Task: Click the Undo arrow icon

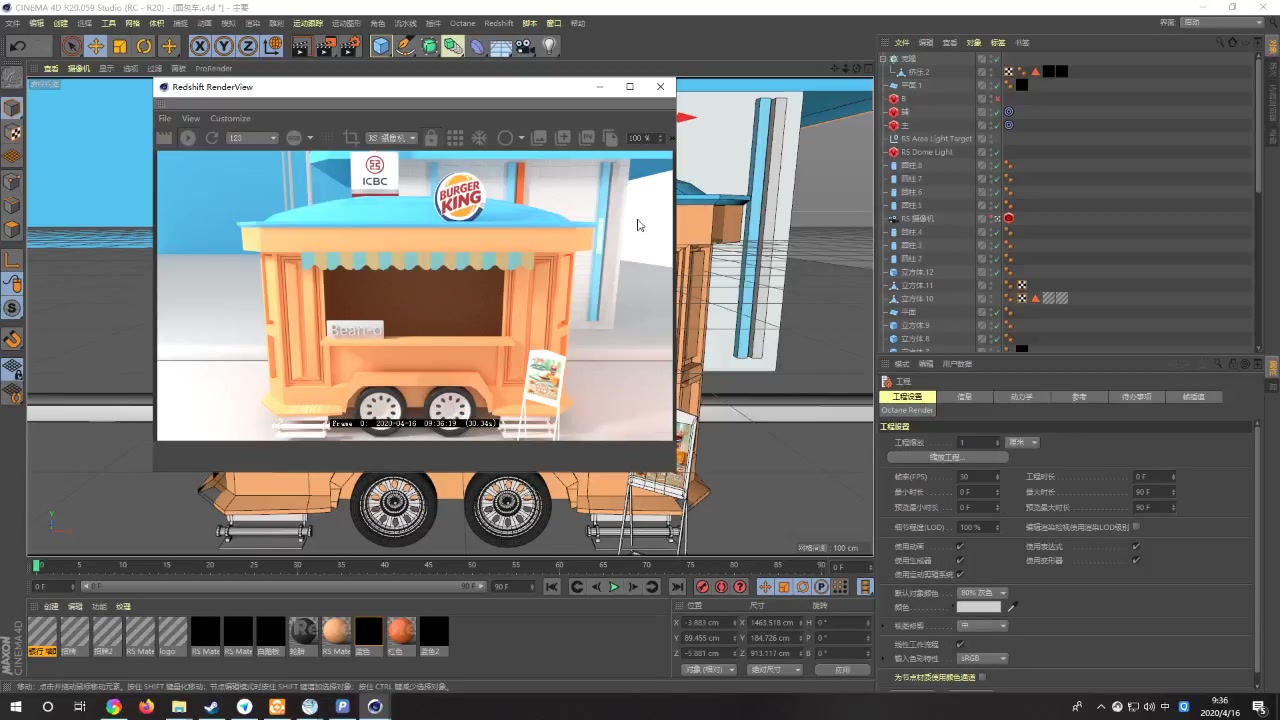Action: (17, 46)
